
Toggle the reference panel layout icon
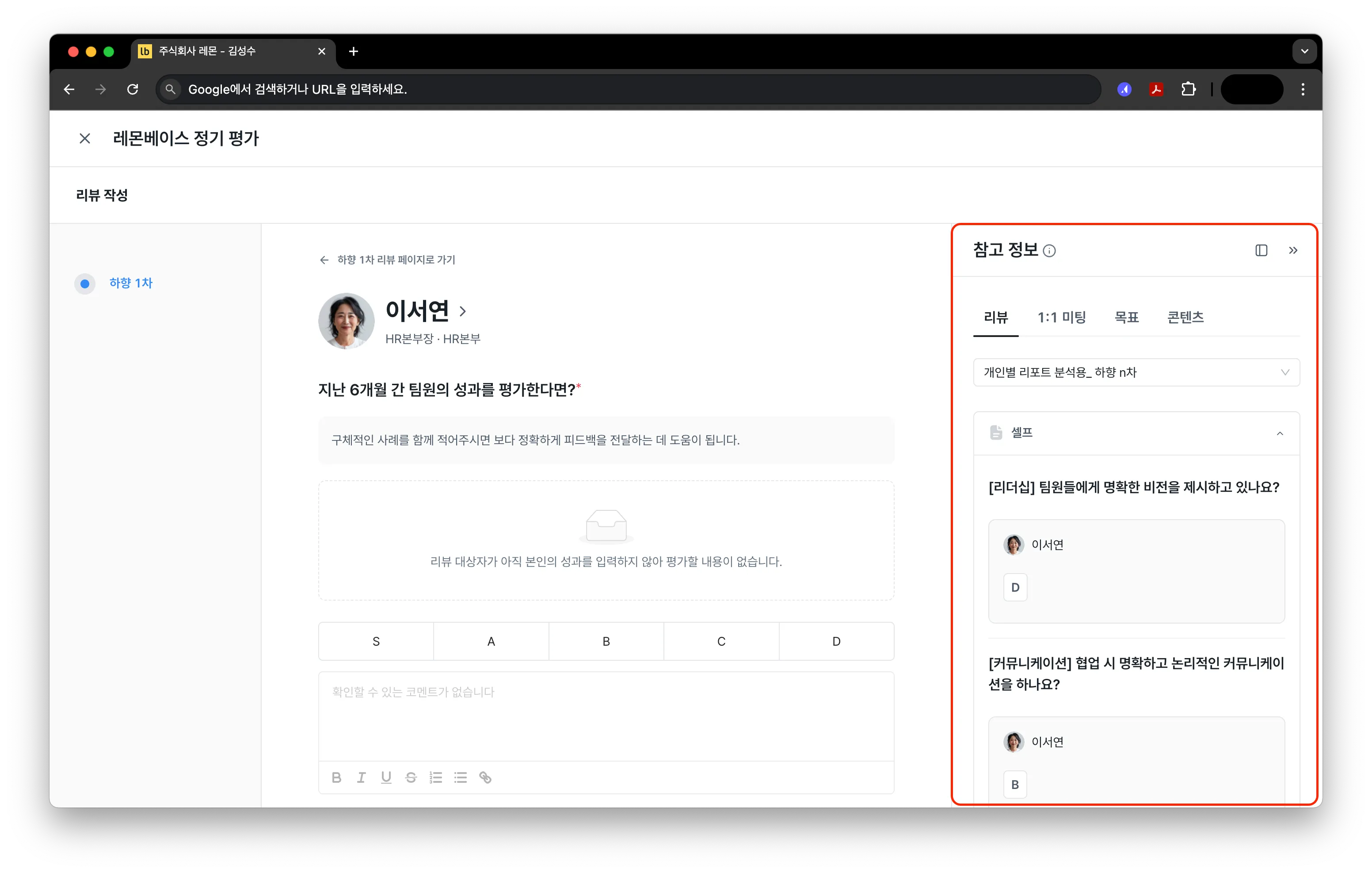(x=1261, y=250)
